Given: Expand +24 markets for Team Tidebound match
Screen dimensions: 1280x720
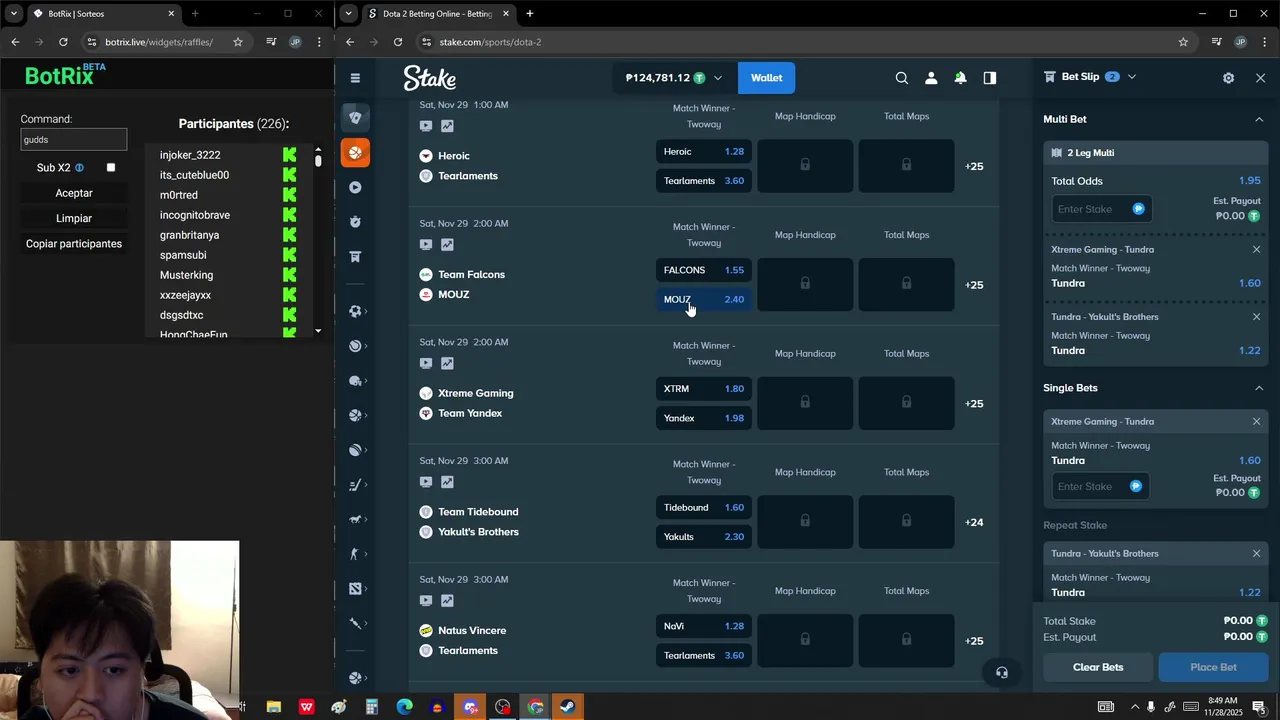Looking at the screenshot, I should (974, 522).
